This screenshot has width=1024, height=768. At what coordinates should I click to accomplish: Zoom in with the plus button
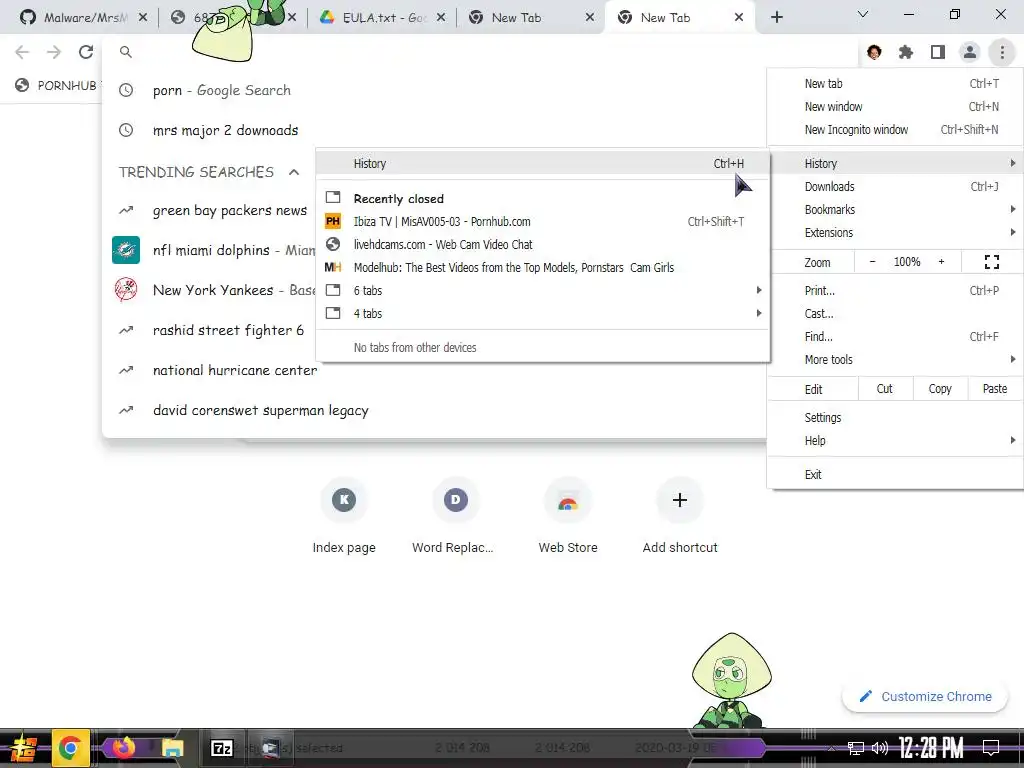pos(941,262)
